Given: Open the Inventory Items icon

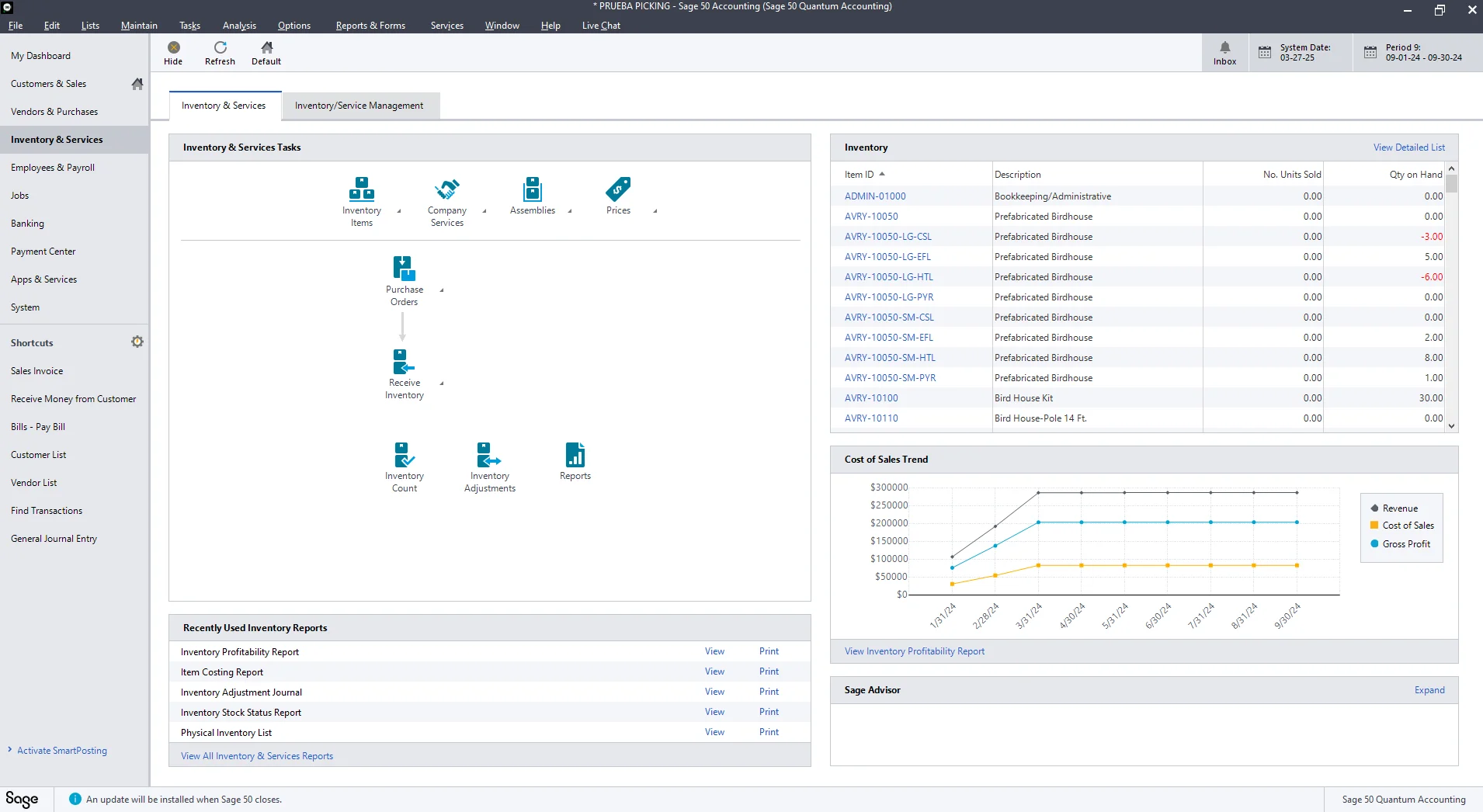Looking at the screenshot, I should pos(362,189).
